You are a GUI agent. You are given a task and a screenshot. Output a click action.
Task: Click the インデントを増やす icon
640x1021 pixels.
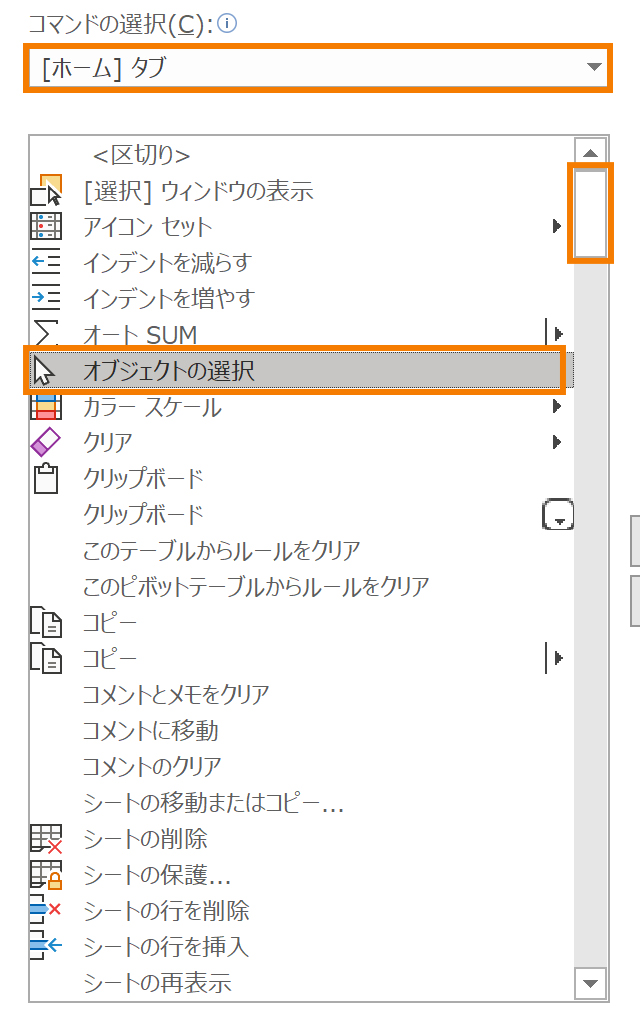(46, 299)
